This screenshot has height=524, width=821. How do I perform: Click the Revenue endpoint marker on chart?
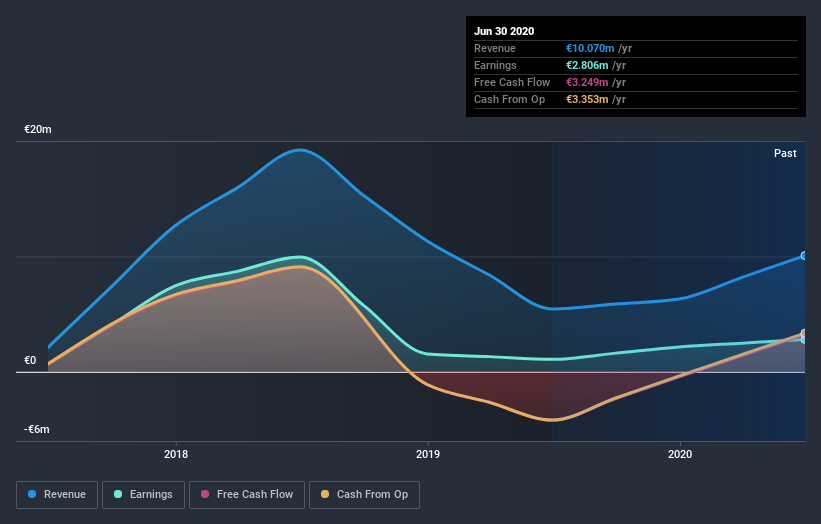point(804,256)
